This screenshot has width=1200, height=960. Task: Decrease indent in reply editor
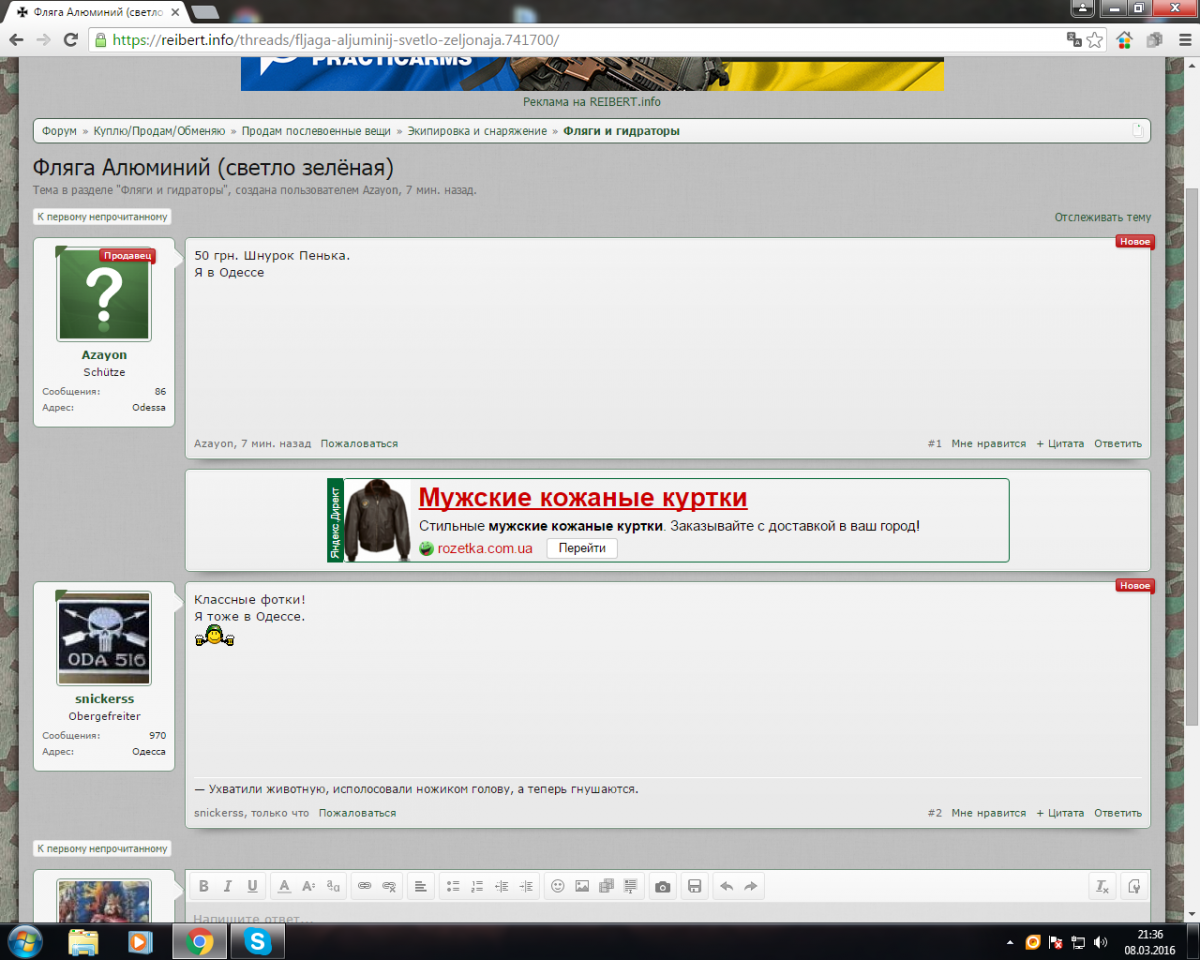point(502,886)
